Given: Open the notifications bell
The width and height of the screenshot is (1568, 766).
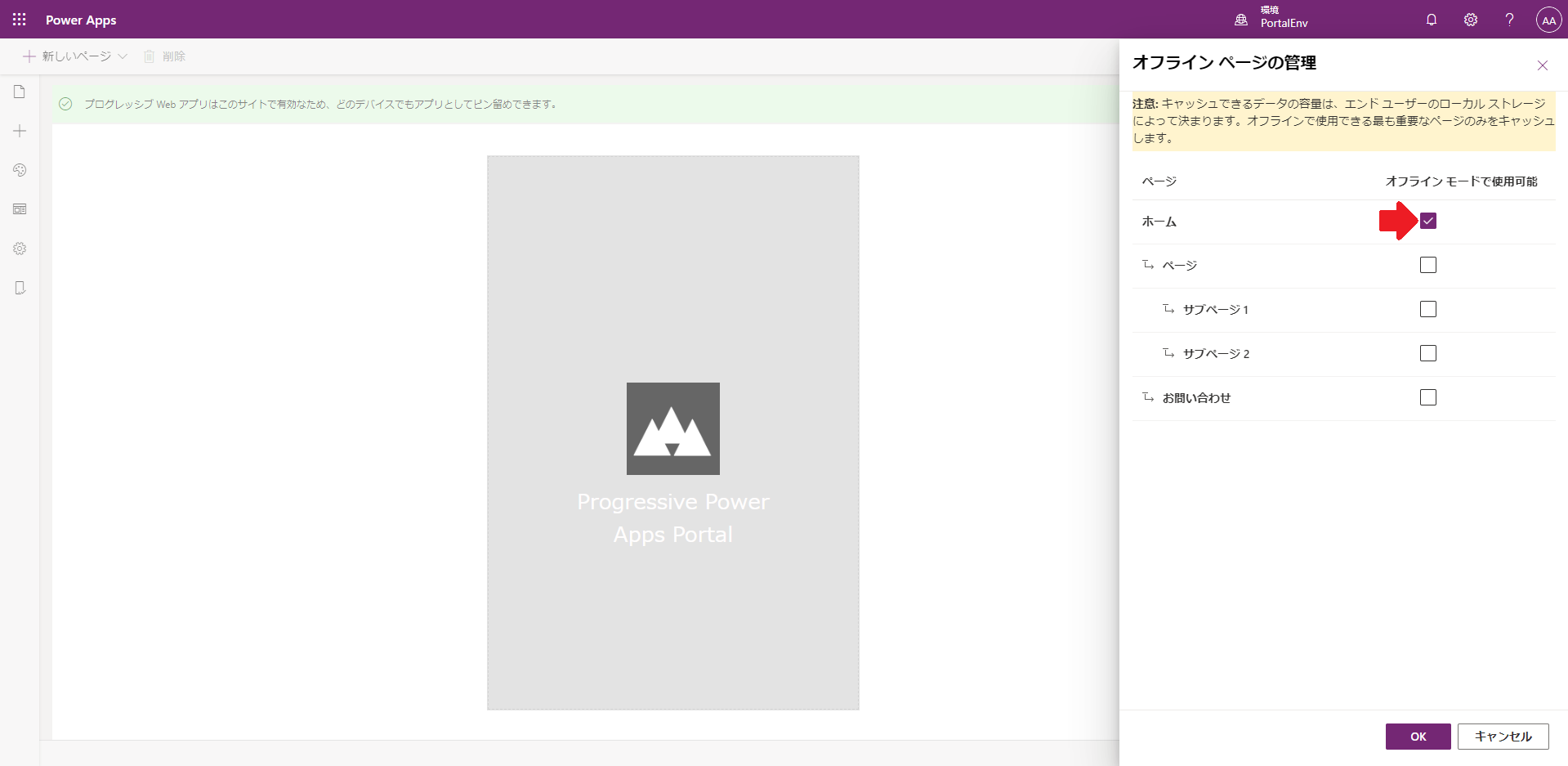Looking at the screenshot, I should pos(1432,20).
